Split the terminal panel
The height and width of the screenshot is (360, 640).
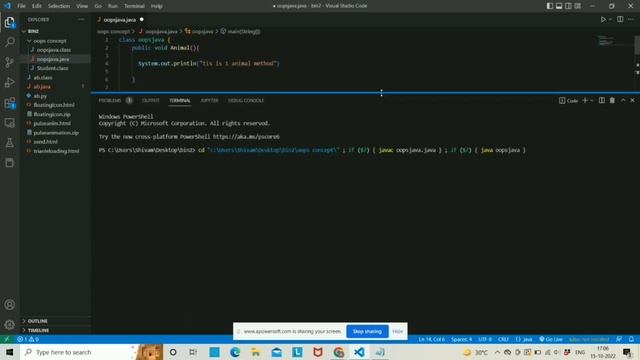[602, 100]
